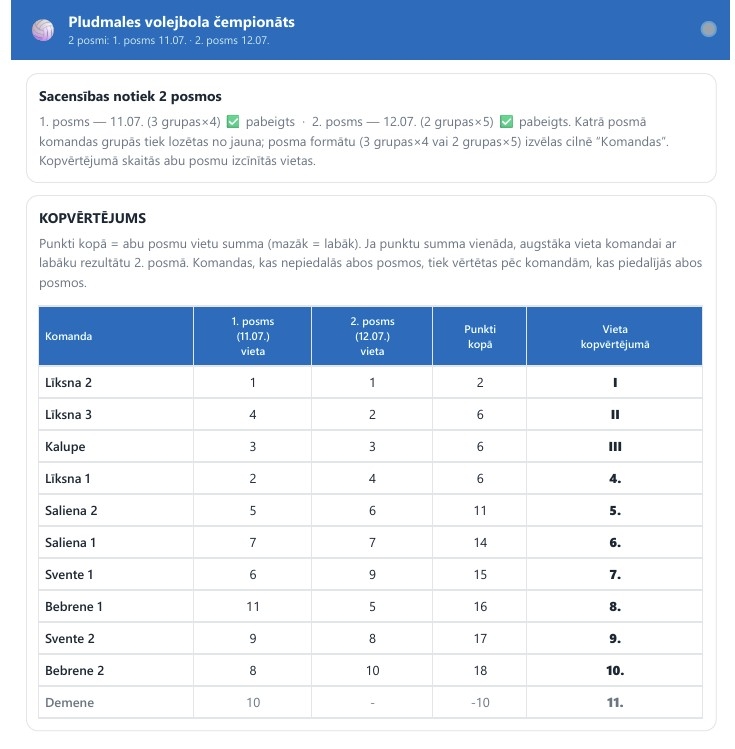Click the green checkmark after 1. posms
The height and width of the screenshot is (749, 735).
pos(233,122)
